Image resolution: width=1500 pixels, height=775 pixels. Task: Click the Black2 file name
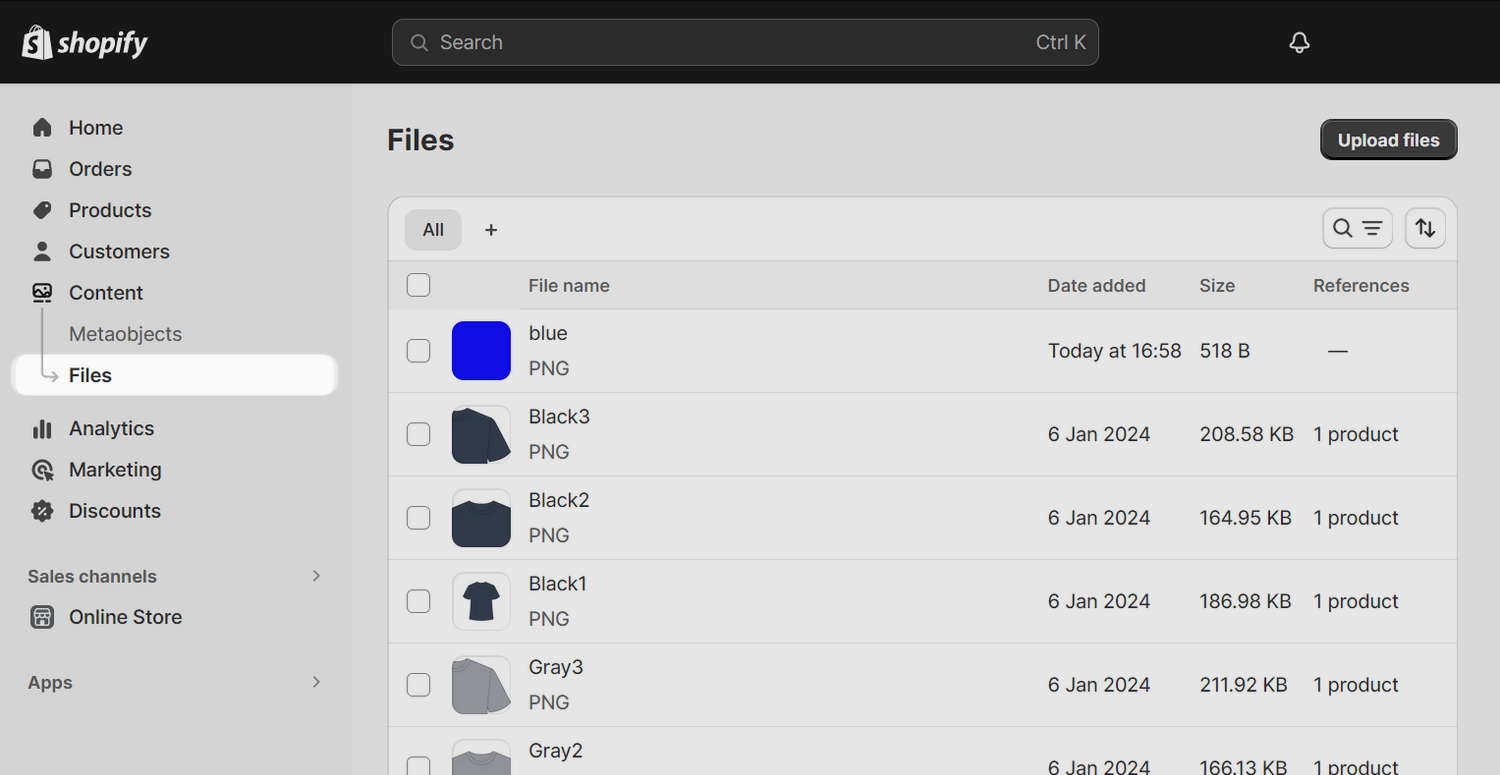point(559,500)
